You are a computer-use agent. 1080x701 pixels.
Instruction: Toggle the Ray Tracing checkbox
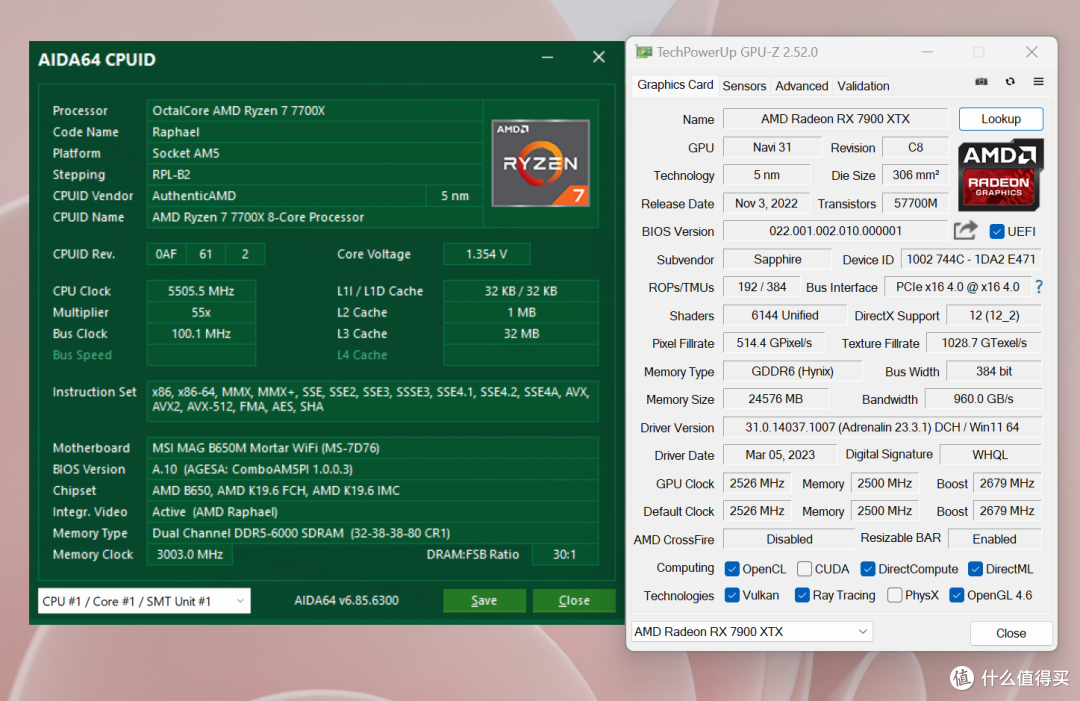coord(802,595)
